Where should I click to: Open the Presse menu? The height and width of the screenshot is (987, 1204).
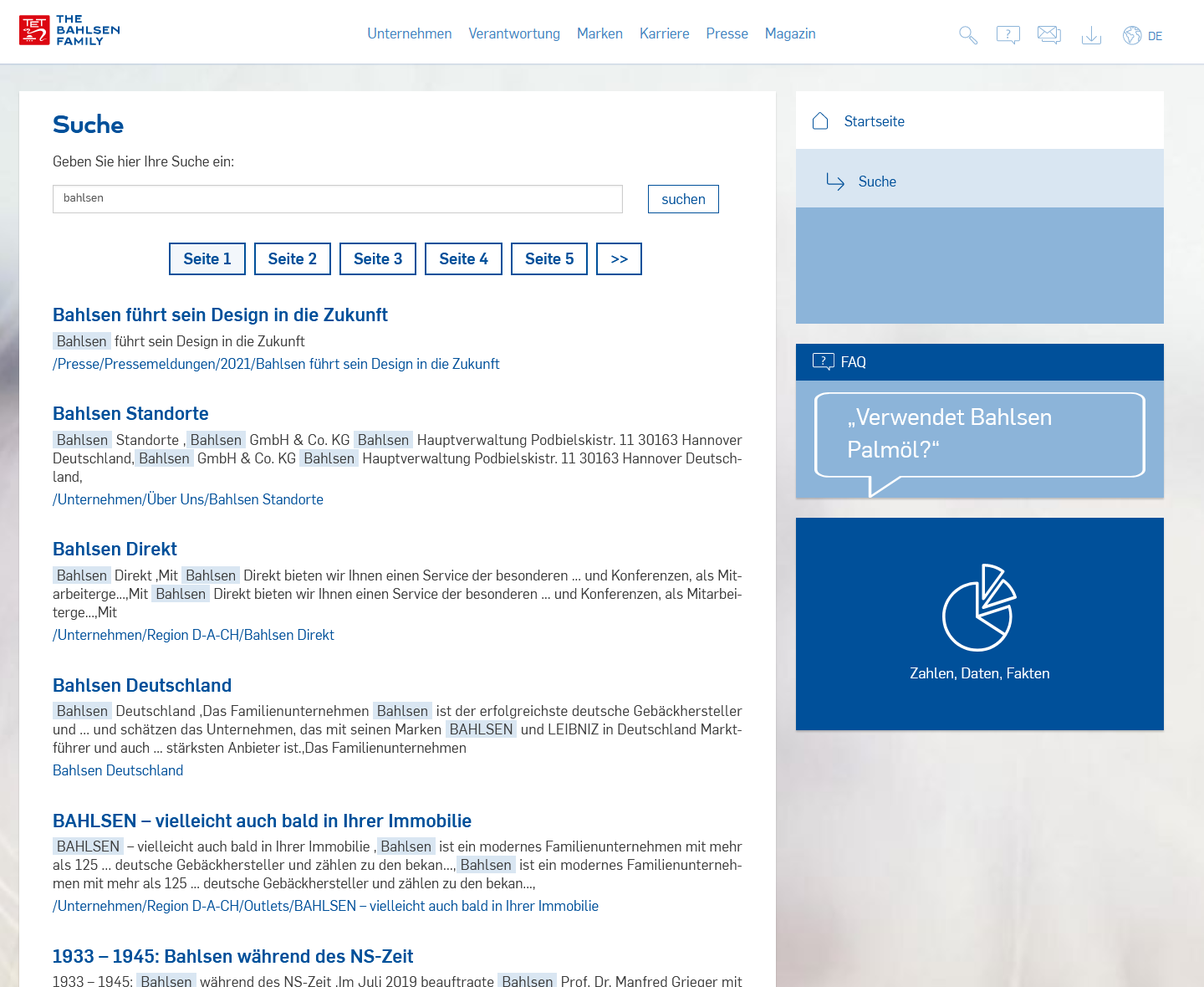(727, 33)
